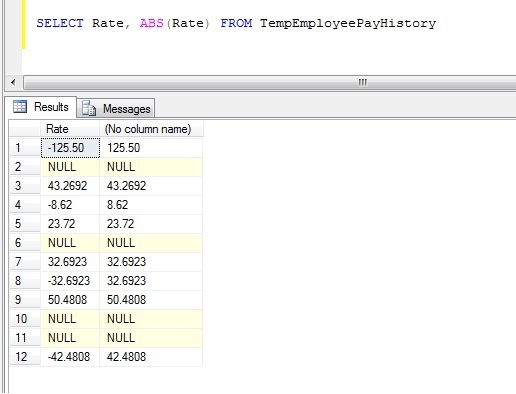Click the second-column 43.2692 cell

151,186
